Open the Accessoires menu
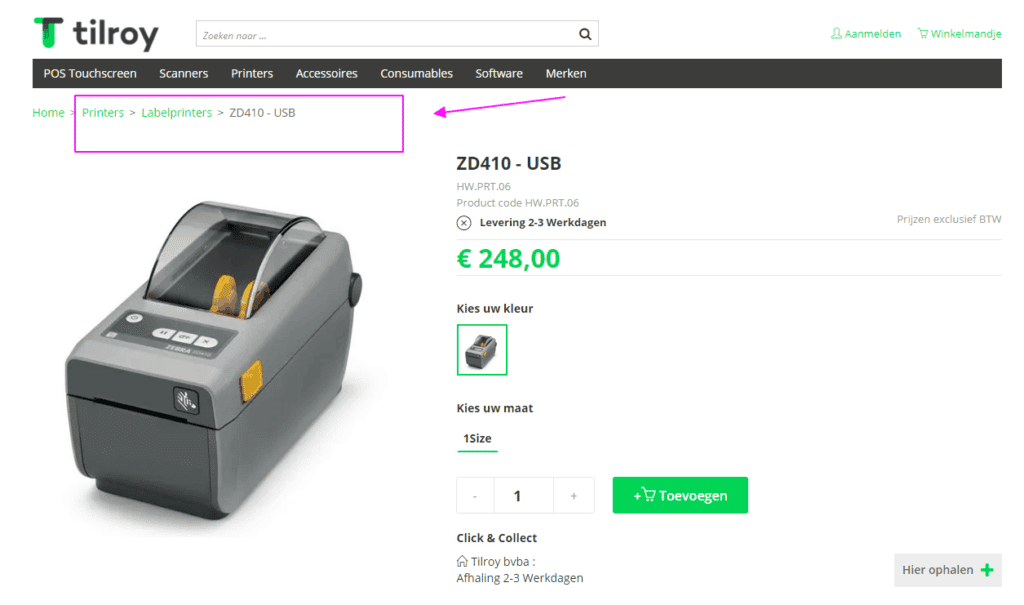1024x605 pixels. 327,74
